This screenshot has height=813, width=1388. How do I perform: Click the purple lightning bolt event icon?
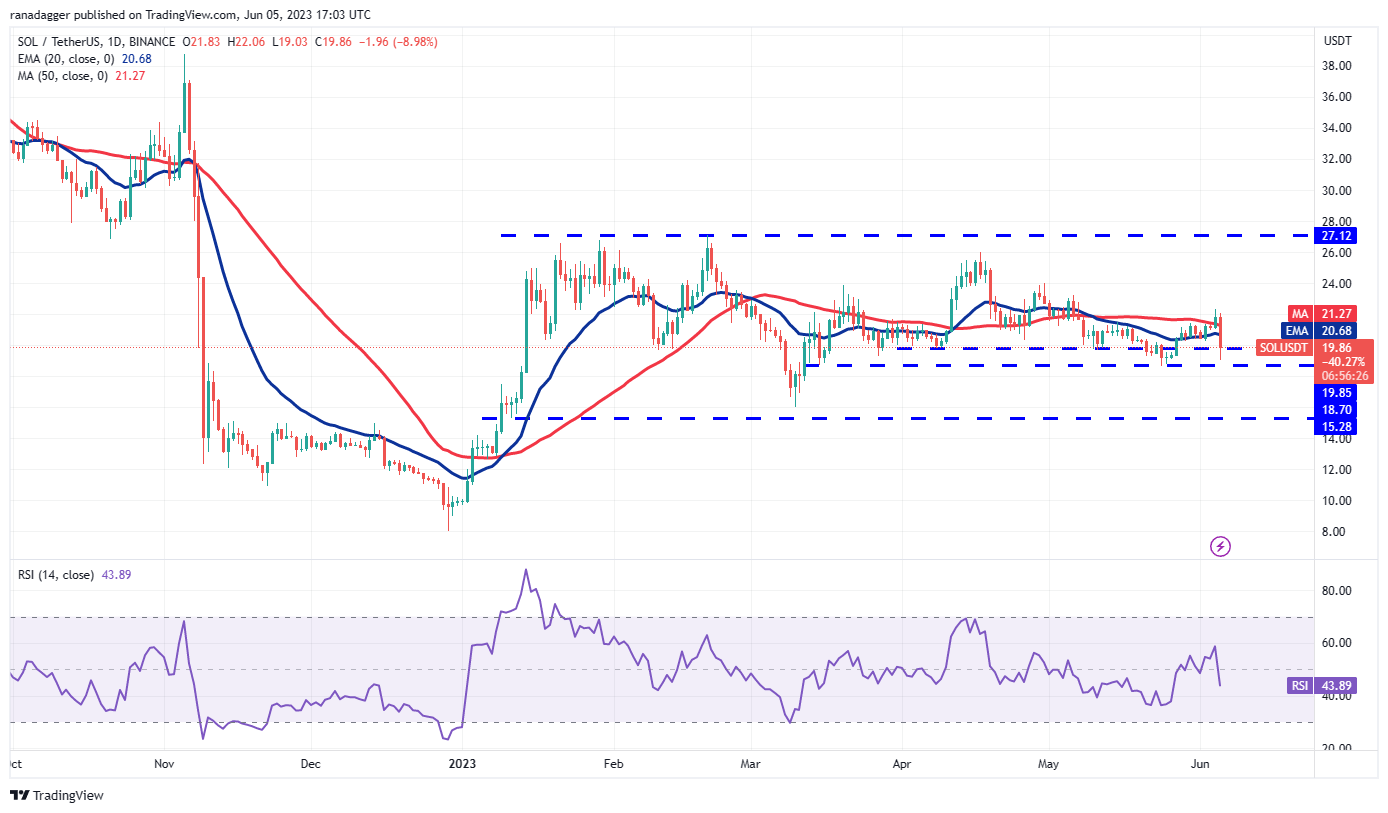click(x=1220, y=546)
